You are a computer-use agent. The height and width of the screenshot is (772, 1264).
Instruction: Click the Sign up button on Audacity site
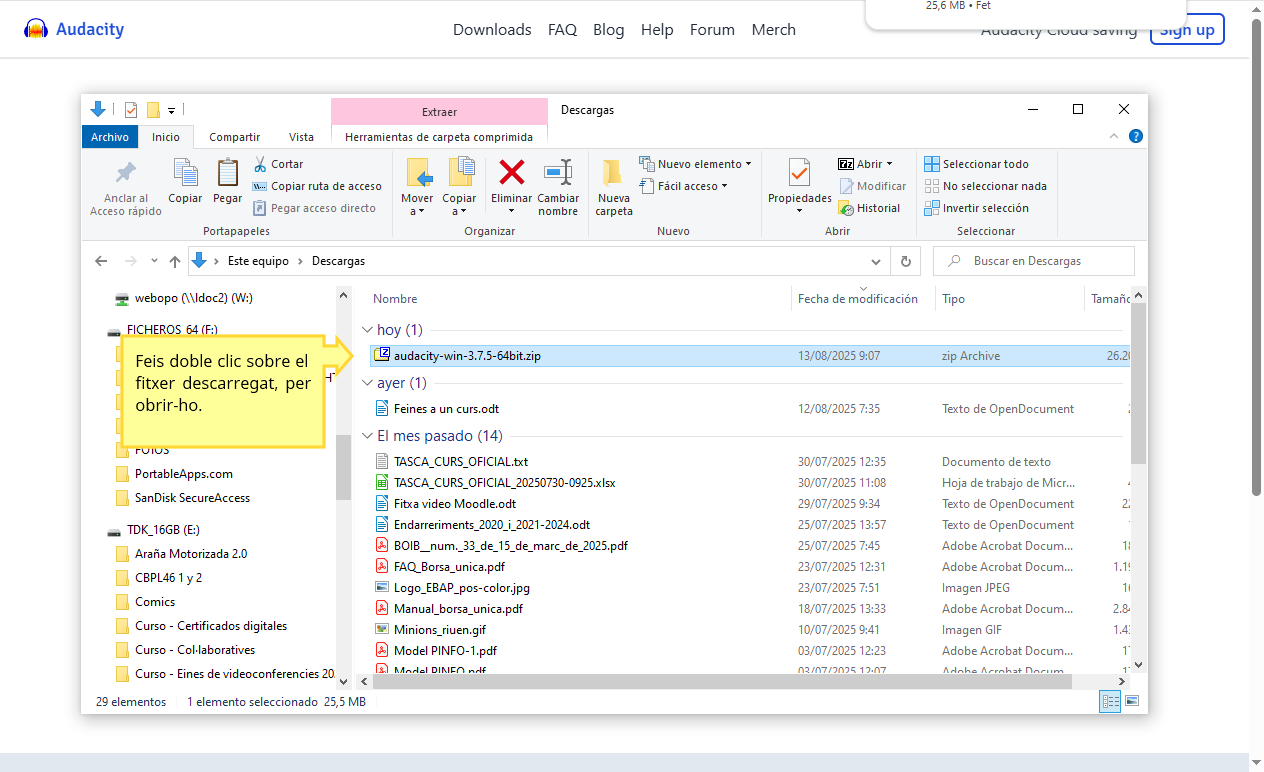pos(1187,30)
